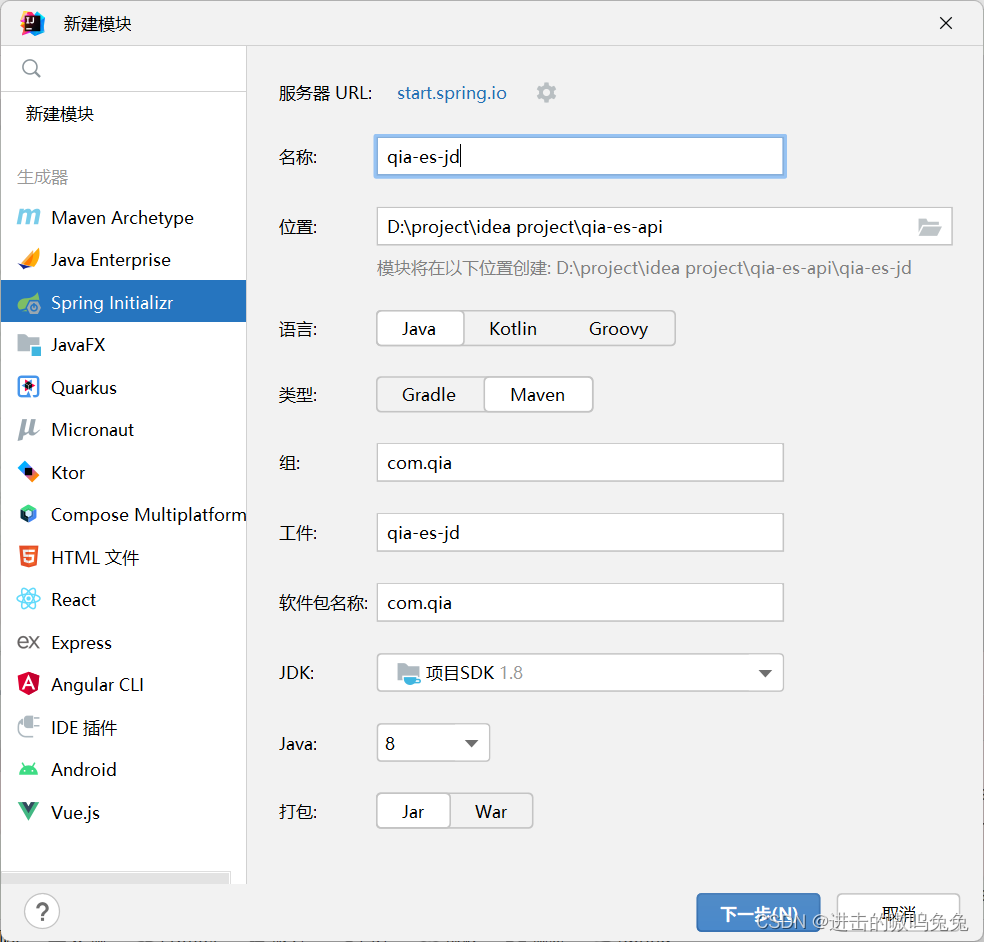Click the sidebar search field
984x942 pixels.
click(124, 68)
